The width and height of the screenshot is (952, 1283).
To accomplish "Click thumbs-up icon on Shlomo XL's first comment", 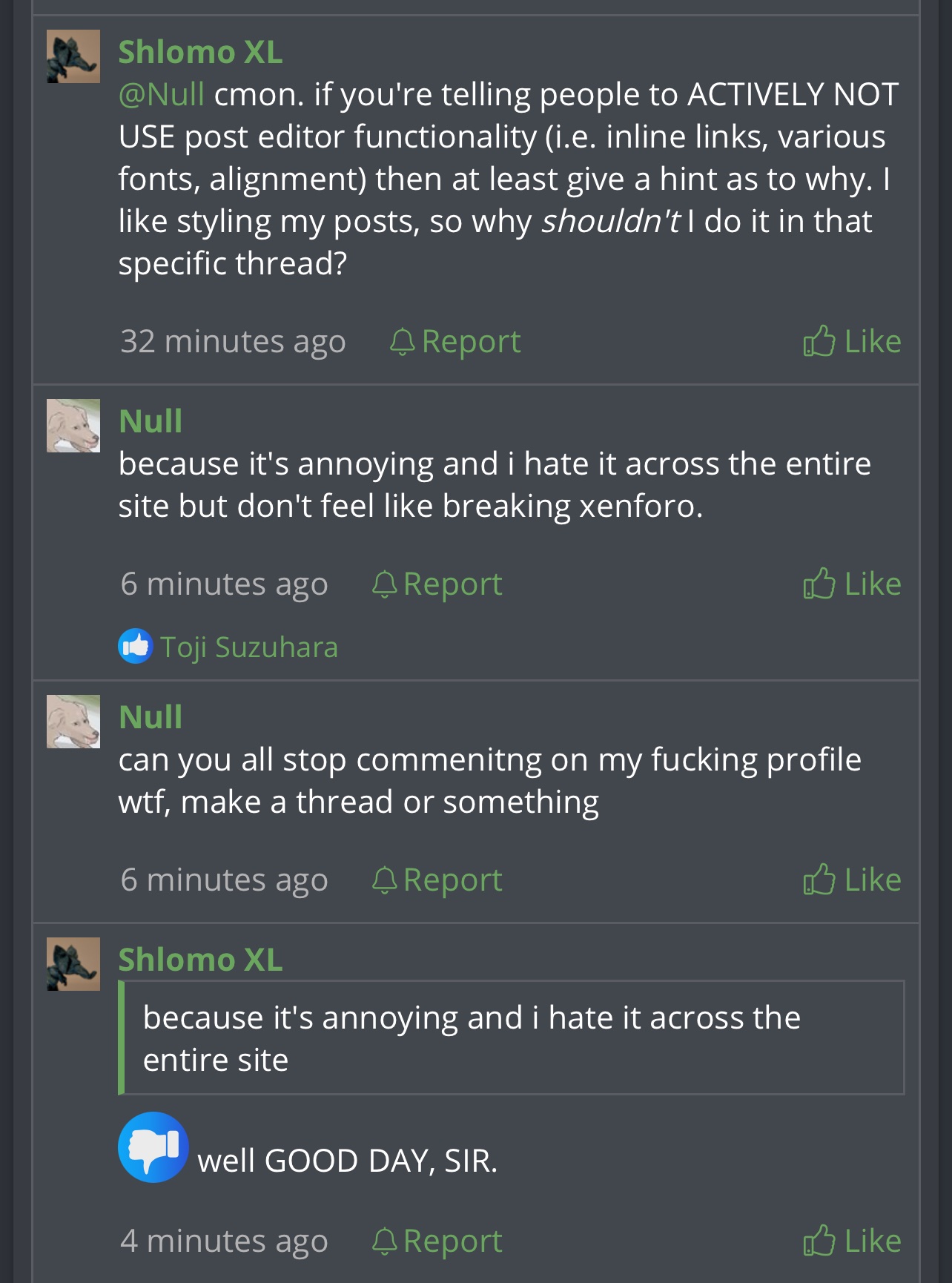I will pyautogui.click(x=819, y=341).
